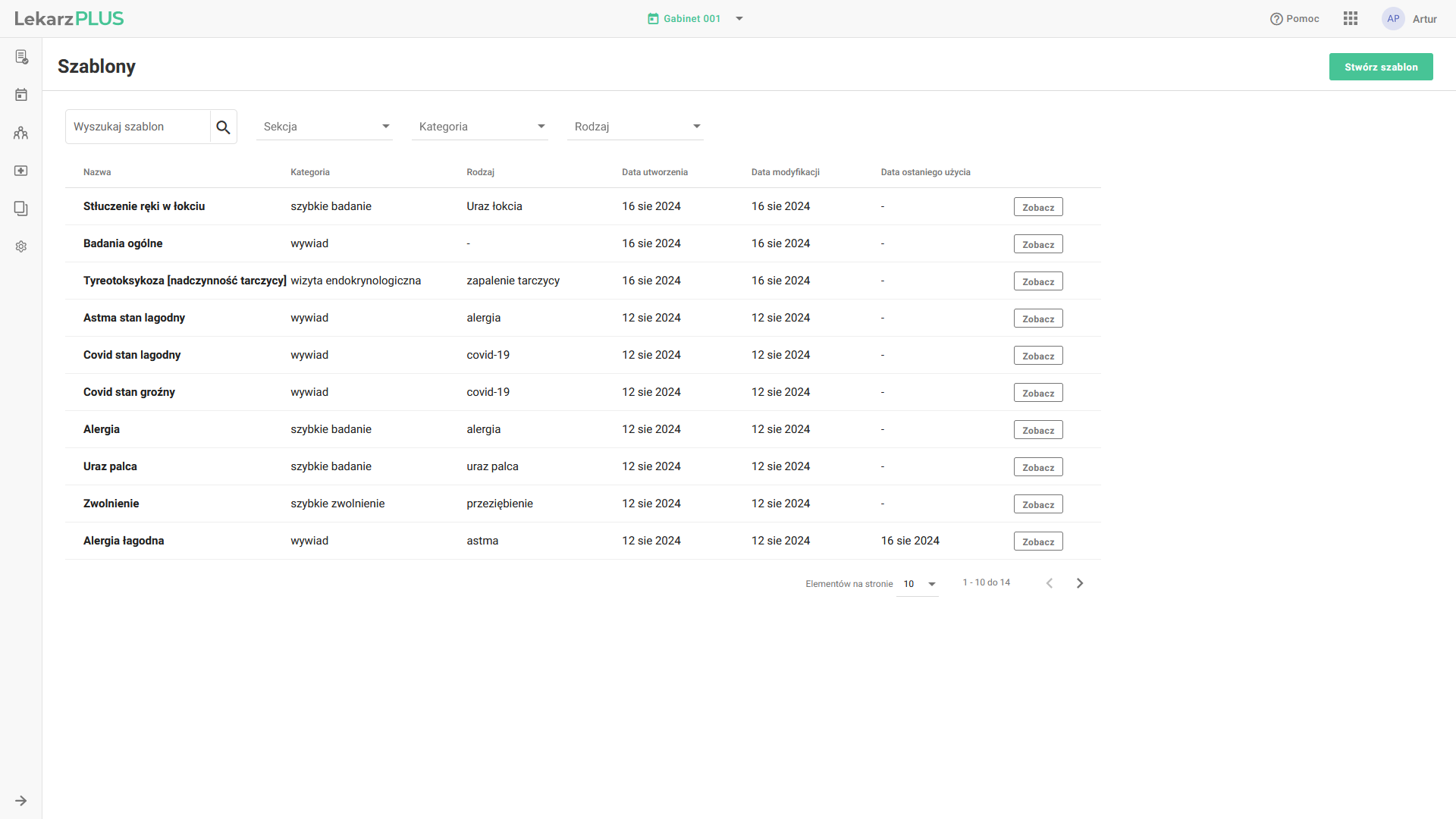Click the templates copy icon in sidebar
This screenshot has width=1456, height=819.
coord(21,209)
